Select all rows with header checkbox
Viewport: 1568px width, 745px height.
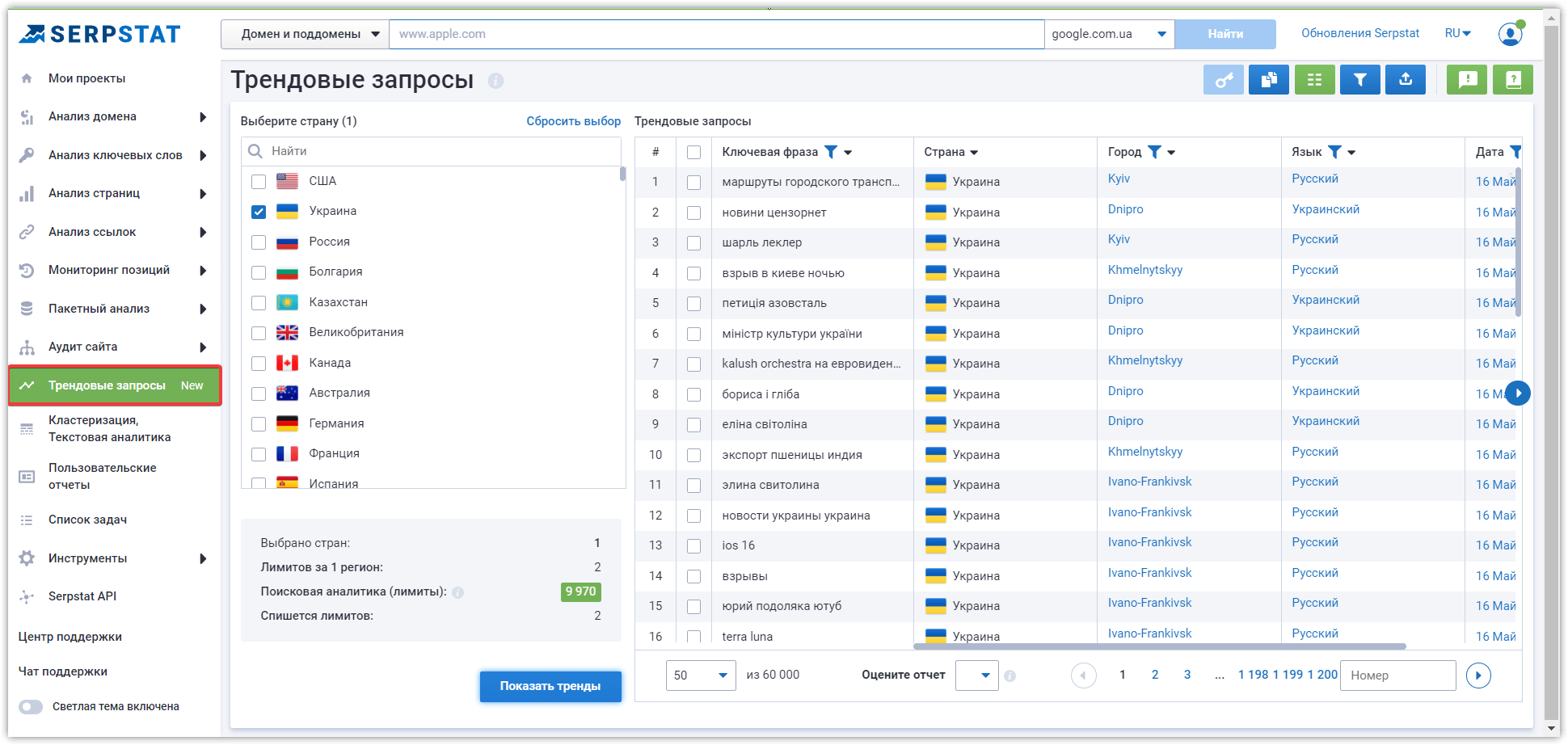(x=693, y=152)
